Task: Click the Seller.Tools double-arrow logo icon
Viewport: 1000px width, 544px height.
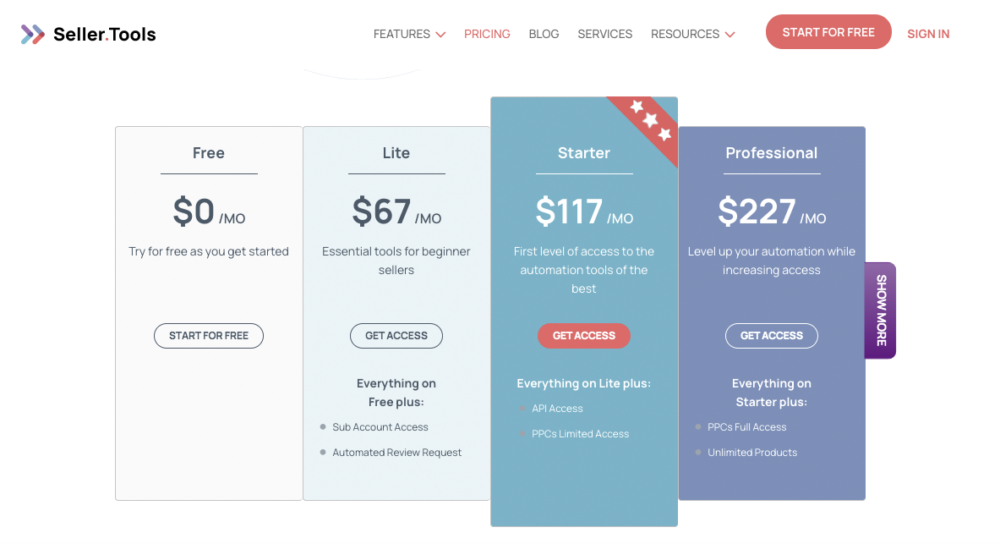Action: [33, 34]
